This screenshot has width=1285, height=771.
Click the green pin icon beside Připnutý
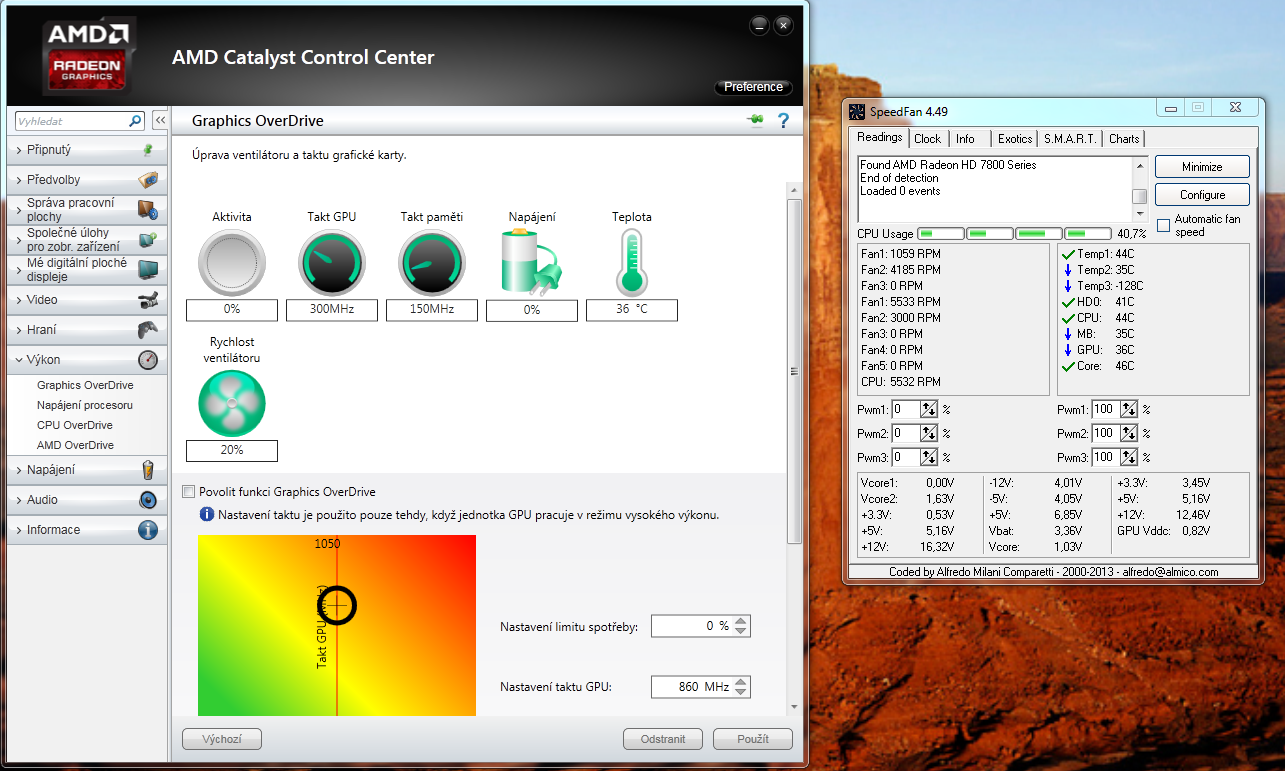pos(148,150)
